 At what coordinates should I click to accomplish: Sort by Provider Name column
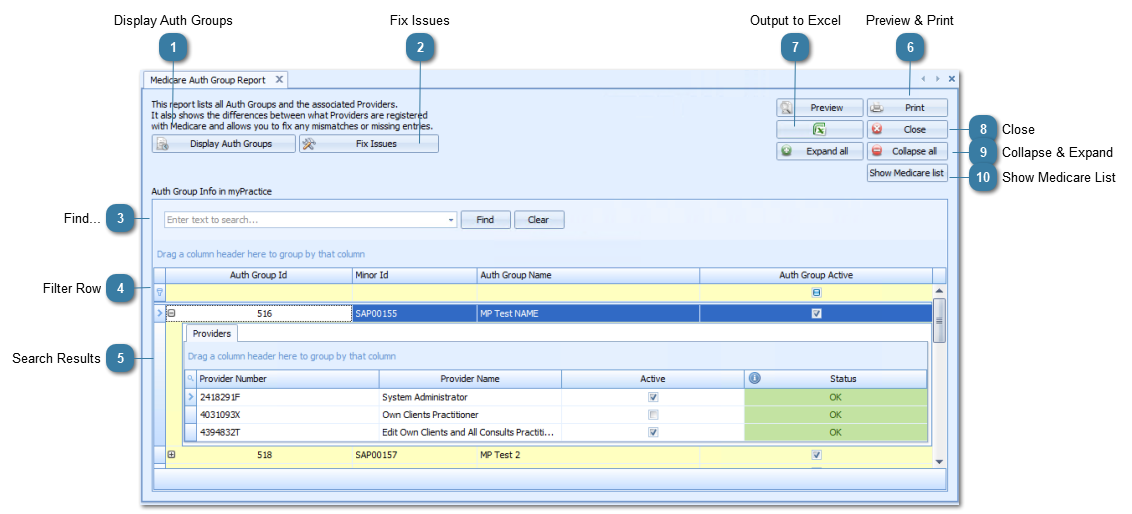pos(470,379)
